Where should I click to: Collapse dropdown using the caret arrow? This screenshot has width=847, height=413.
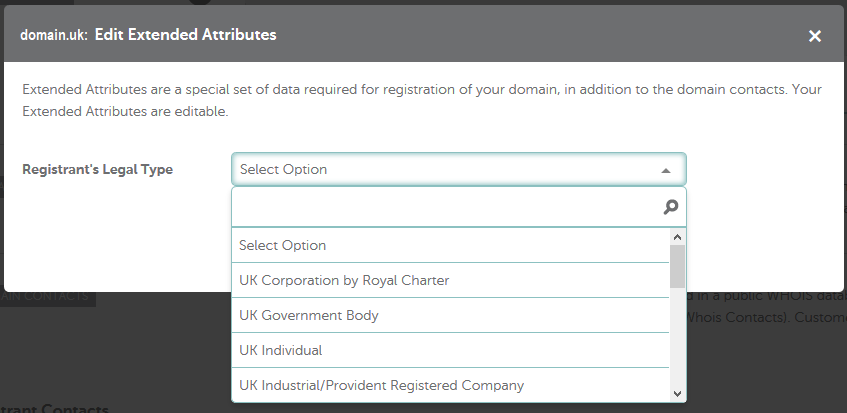tap(666, 171)
